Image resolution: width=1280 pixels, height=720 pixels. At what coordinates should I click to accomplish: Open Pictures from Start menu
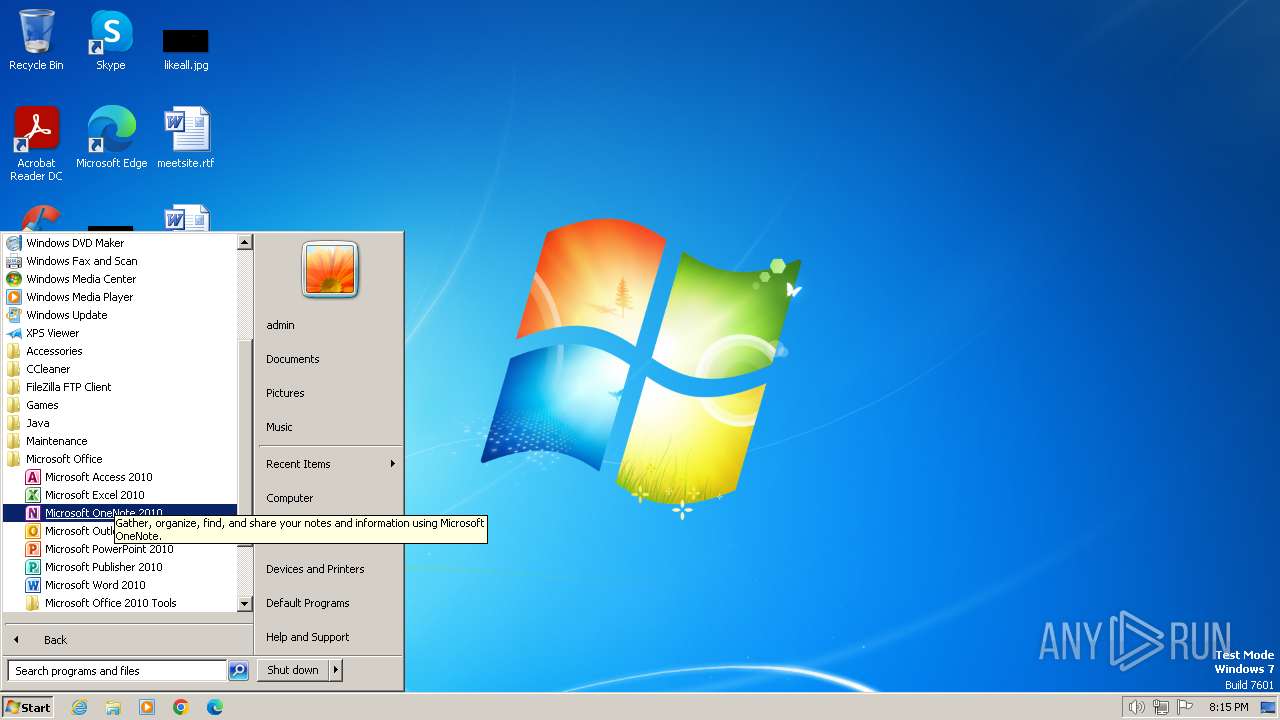pos(329,393)
